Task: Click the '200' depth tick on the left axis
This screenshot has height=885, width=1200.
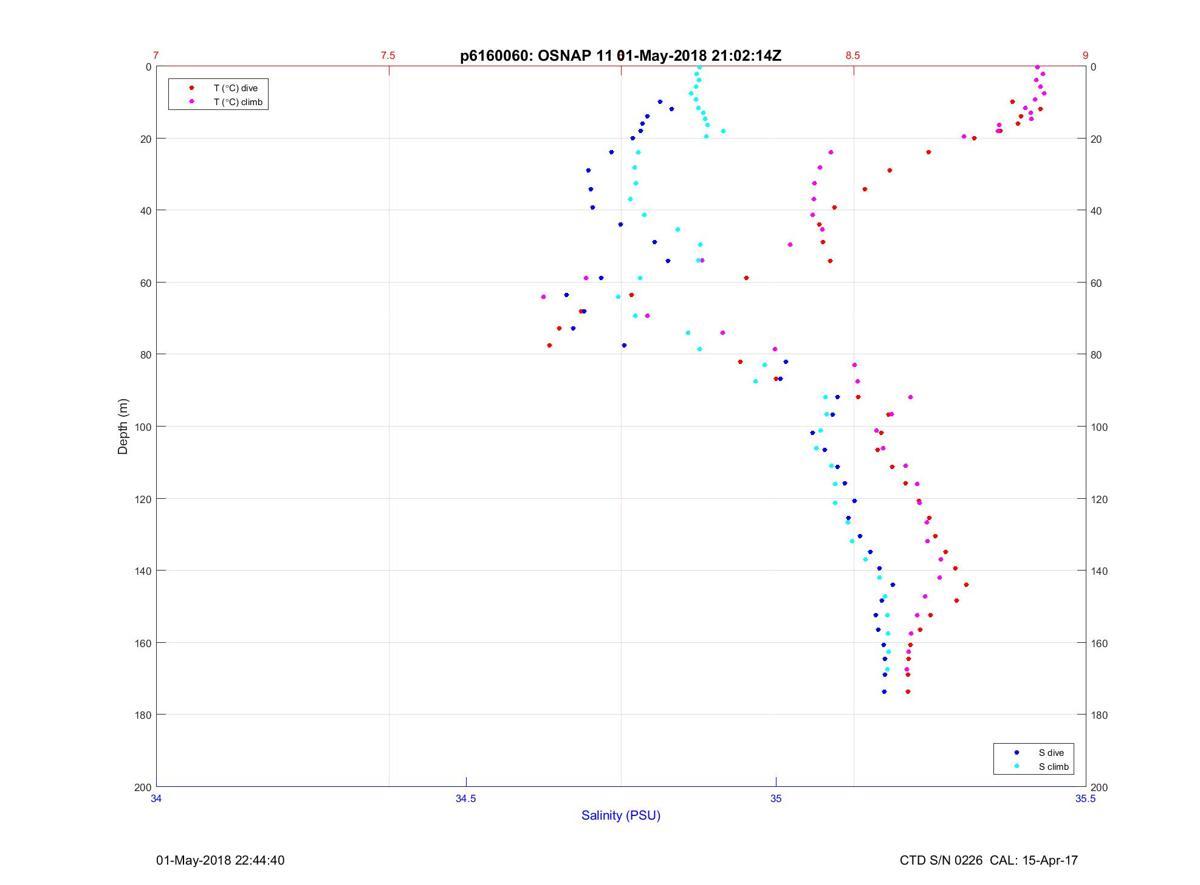Action: (142, 787)
